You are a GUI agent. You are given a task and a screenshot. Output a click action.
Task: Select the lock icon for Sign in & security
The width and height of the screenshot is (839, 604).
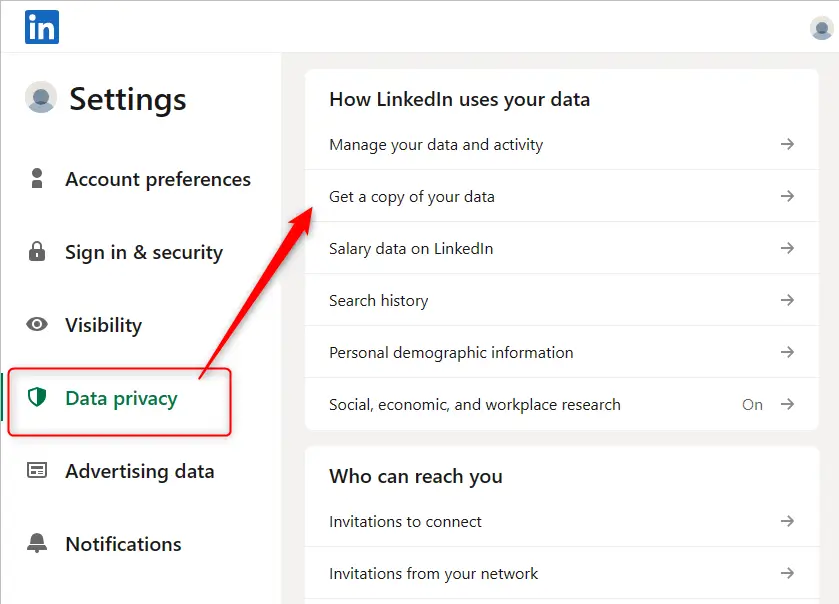click(x=38, y=252)
